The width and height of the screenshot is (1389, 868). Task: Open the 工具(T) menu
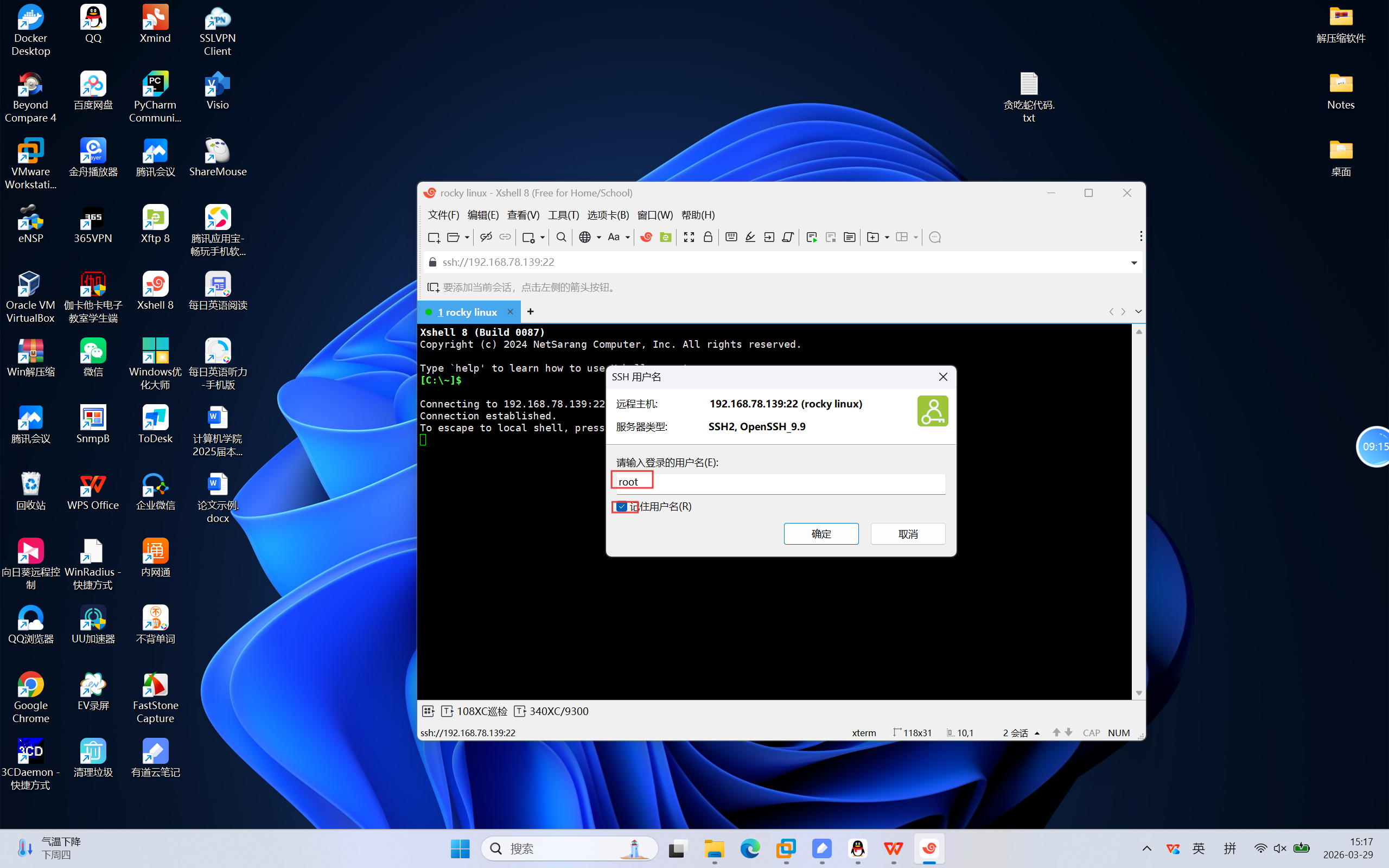tap(563, 215)
